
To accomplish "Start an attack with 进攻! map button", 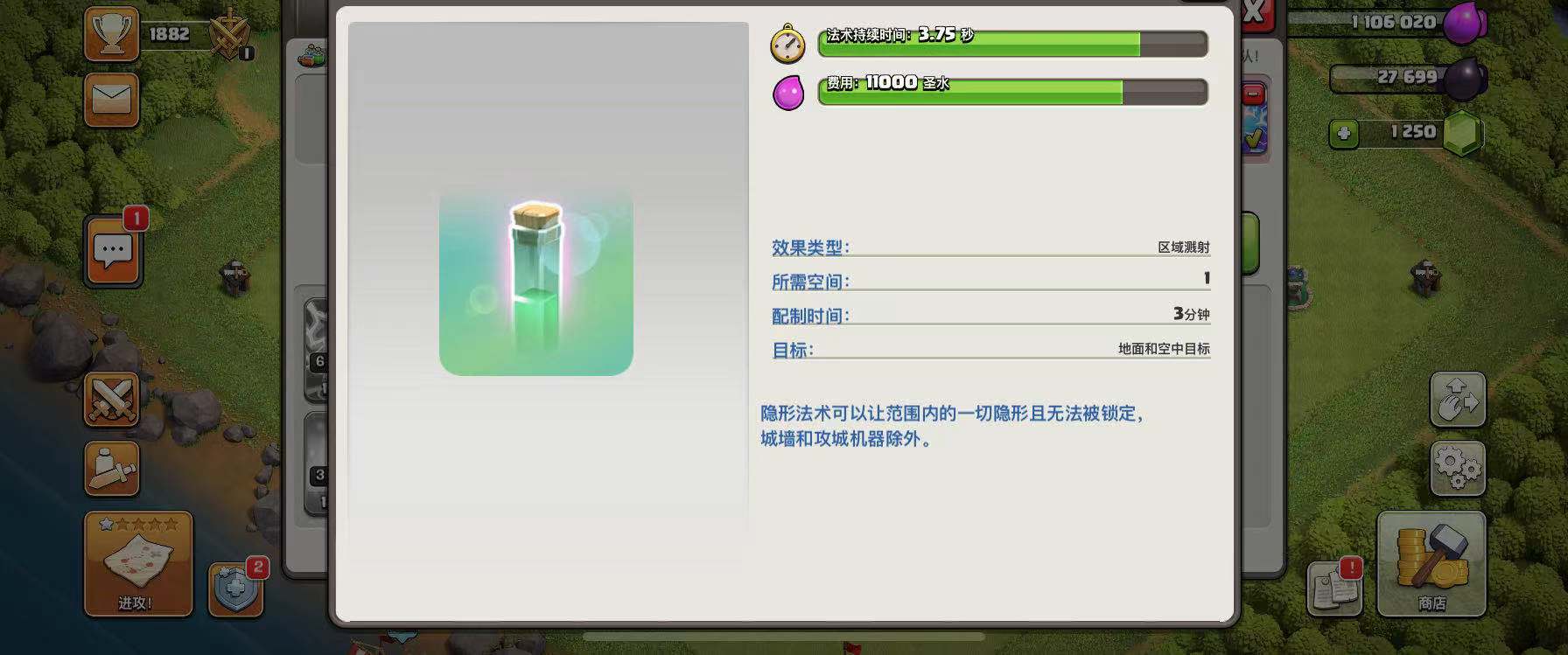I will tap(138, 564).
